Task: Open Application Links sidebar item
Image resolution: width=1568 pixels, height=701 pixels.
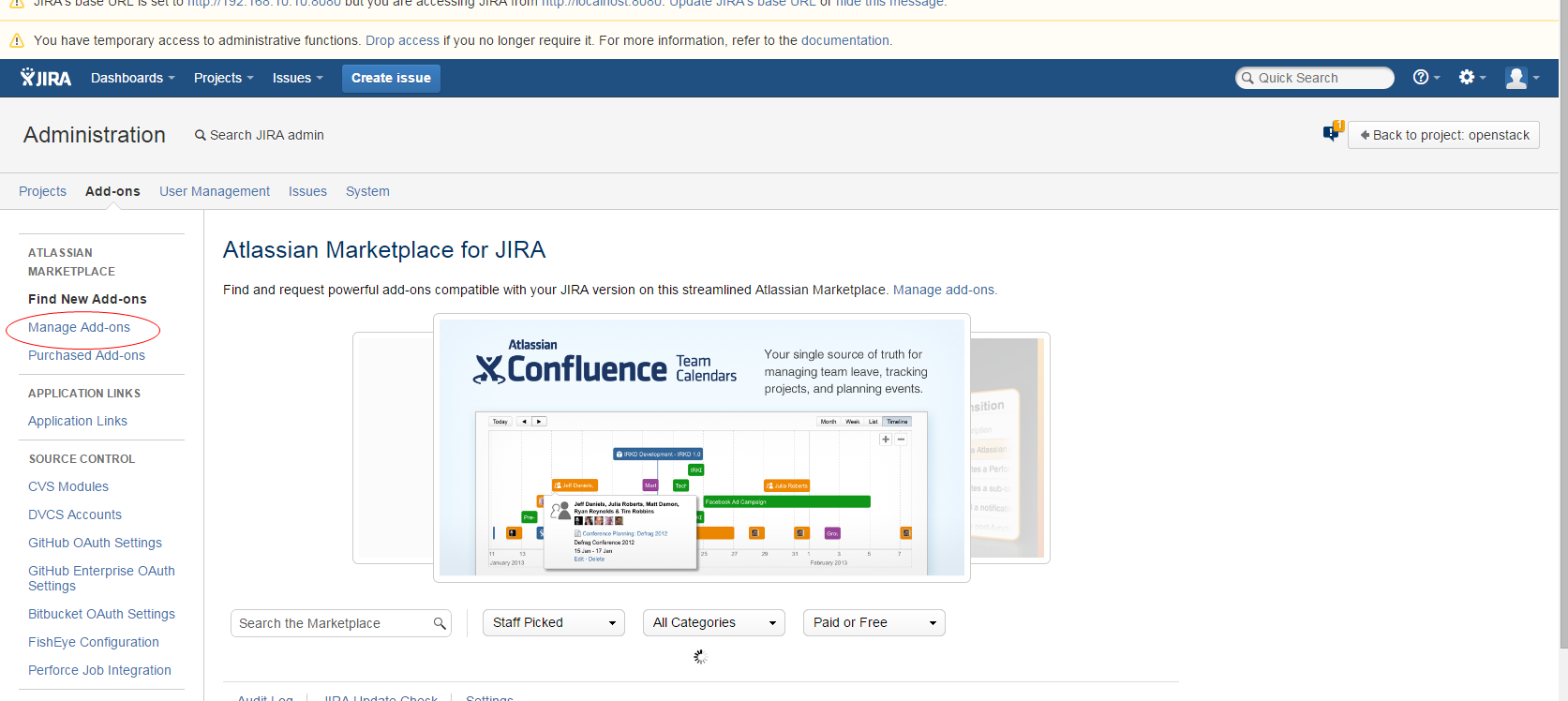Action: point(78,421)
